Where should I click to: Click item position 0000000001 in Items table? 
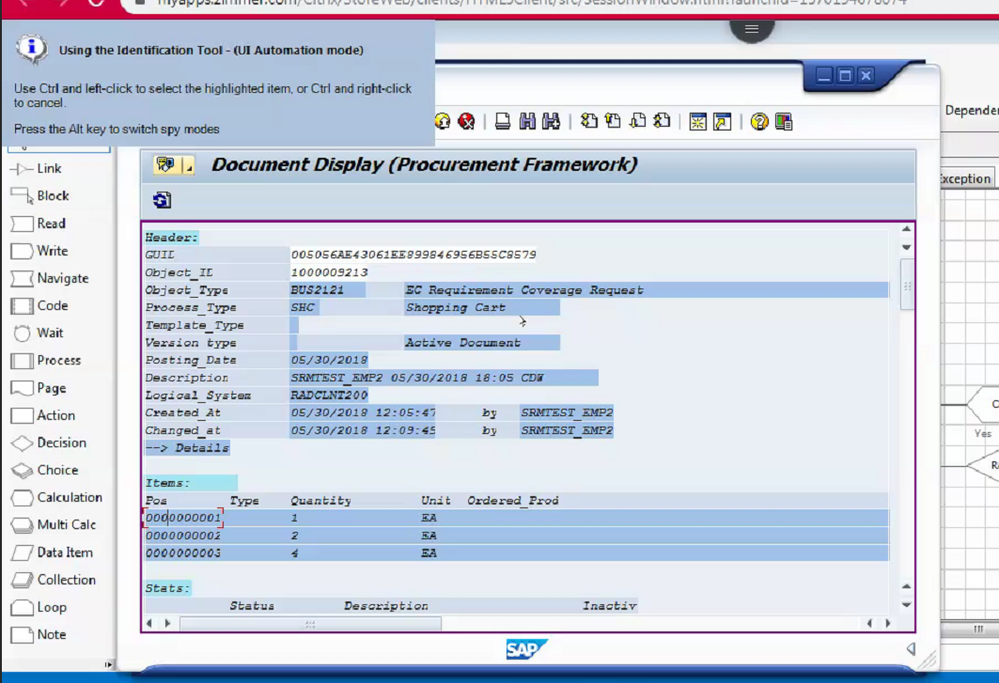(x=183, y=518)
